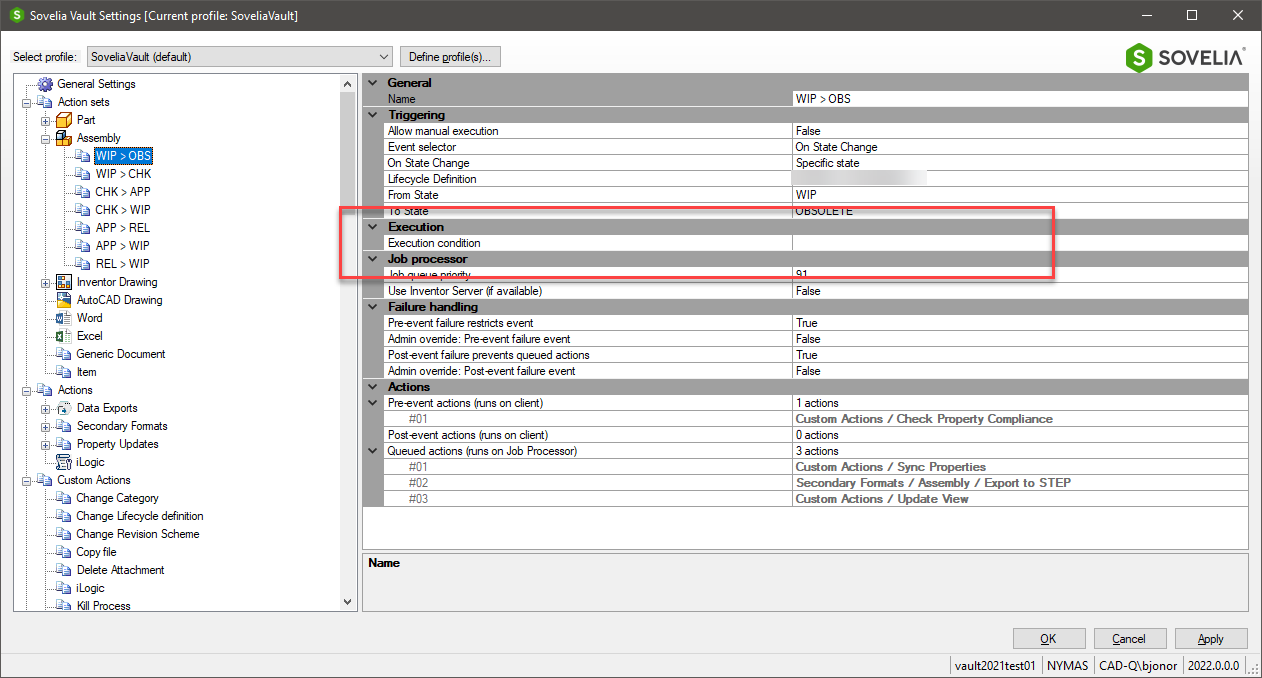Click vault2021test01 in the status bar

tap(995, 666)
